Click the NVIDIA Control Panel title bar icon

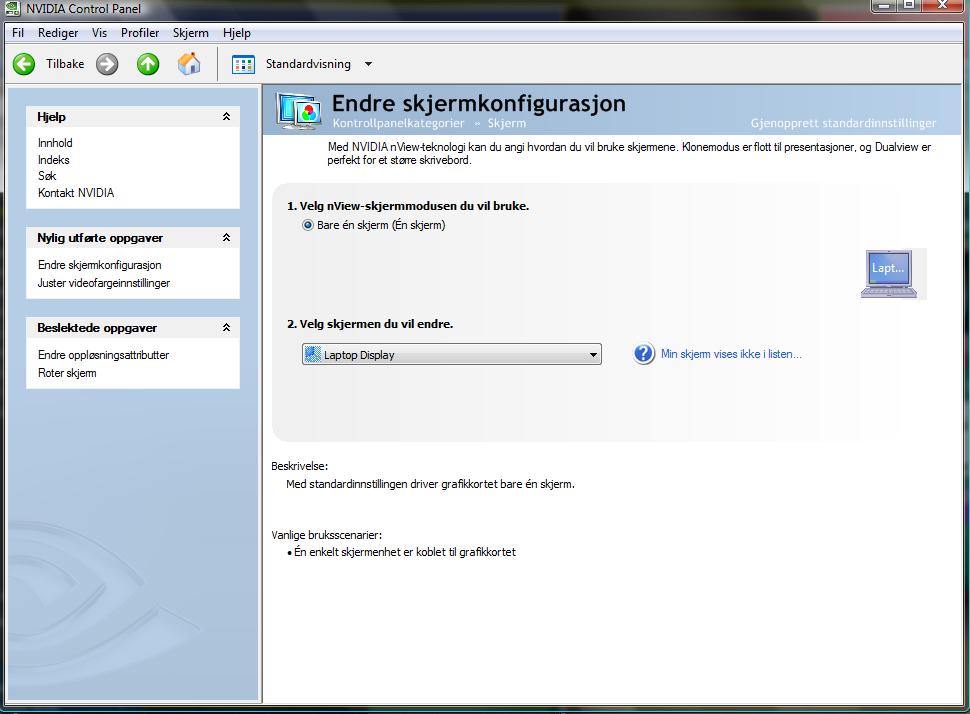12,8
